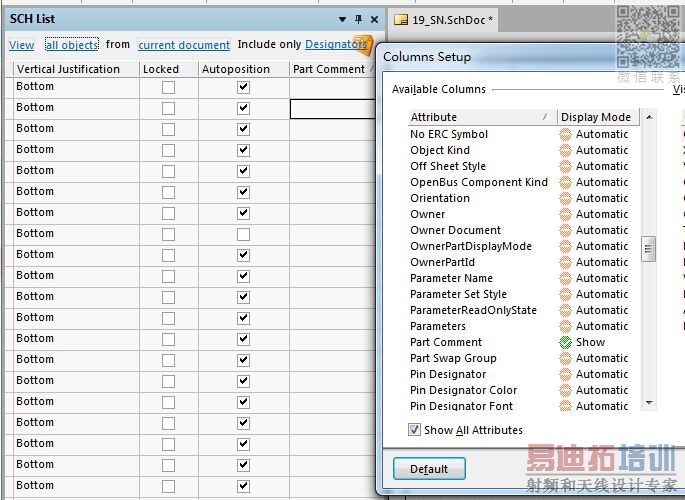The image size is (685, 500).
Task: Close the SCH List panel
Action: (374, 19)
